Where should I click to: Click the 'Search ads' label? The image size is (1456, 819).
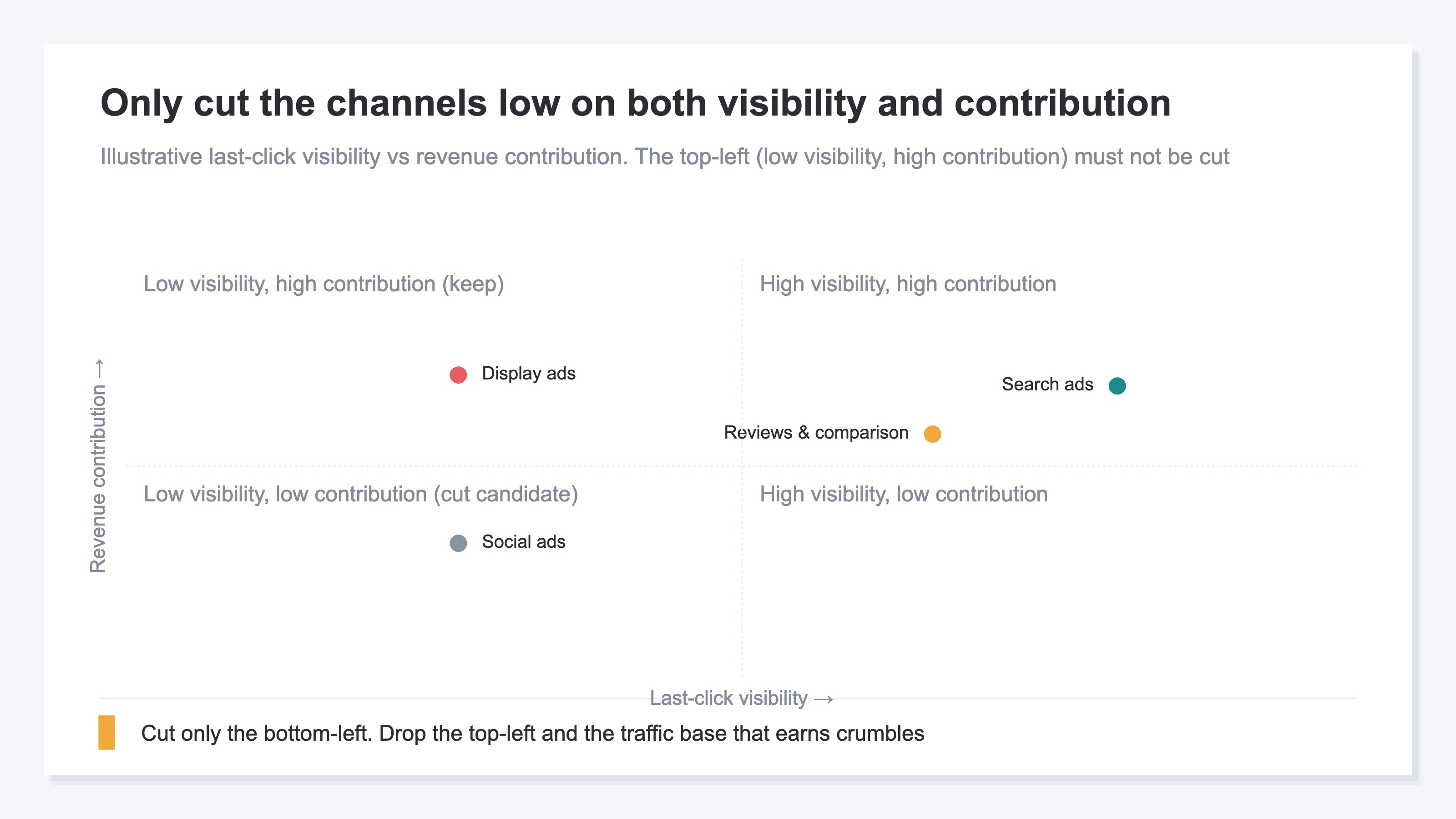click(x=1047, y=384)
